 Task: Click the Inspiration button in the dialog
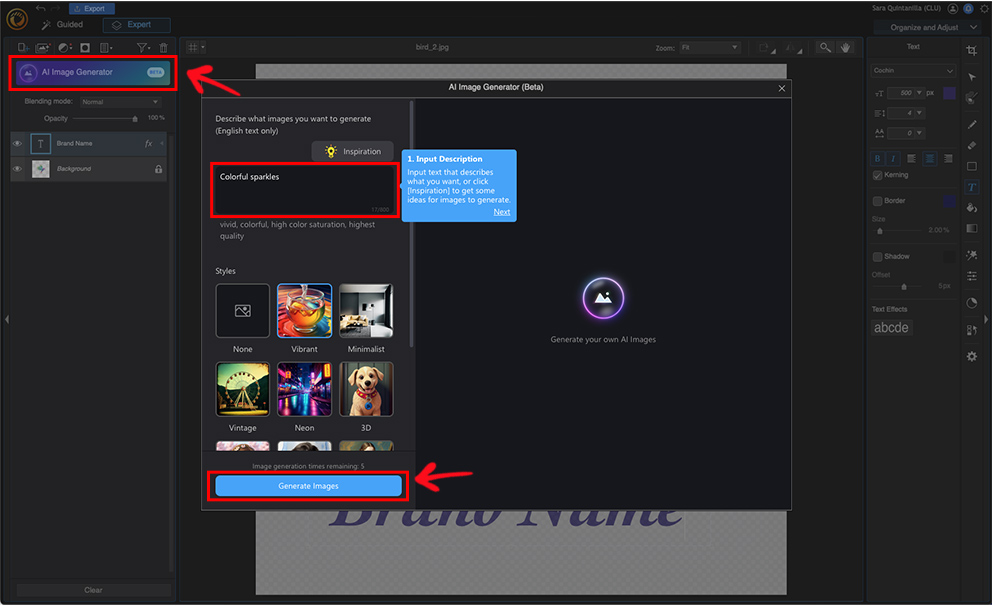[352, 151]
